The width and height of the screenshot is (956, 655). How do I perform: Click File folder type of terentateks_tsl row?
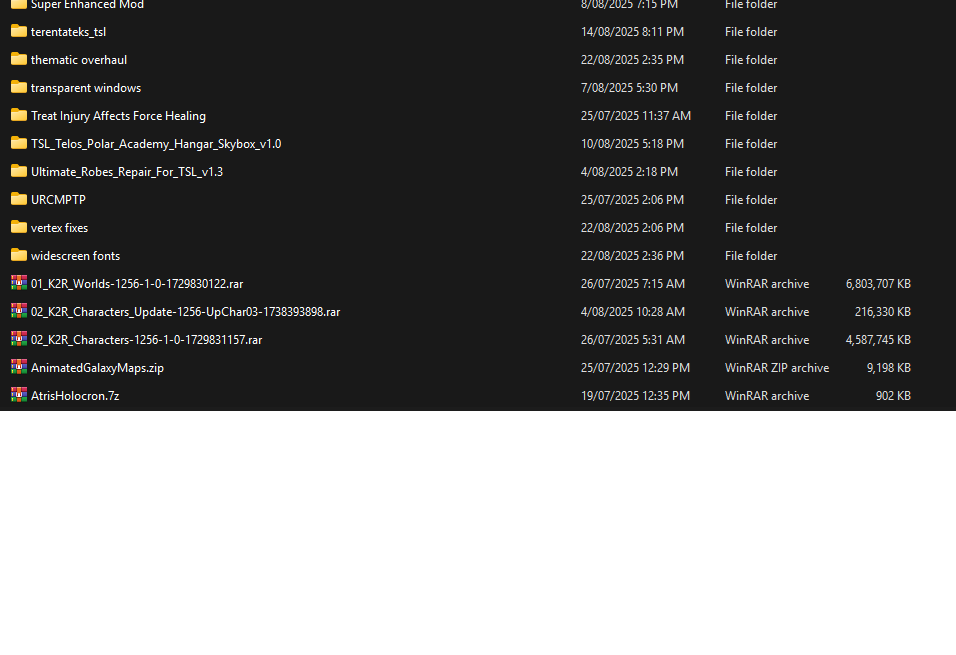[751, 32]
